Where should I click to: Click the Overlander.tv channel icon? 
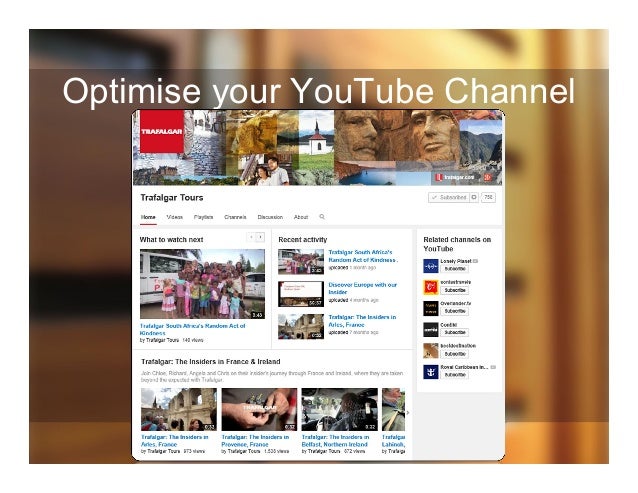point(430,308)
